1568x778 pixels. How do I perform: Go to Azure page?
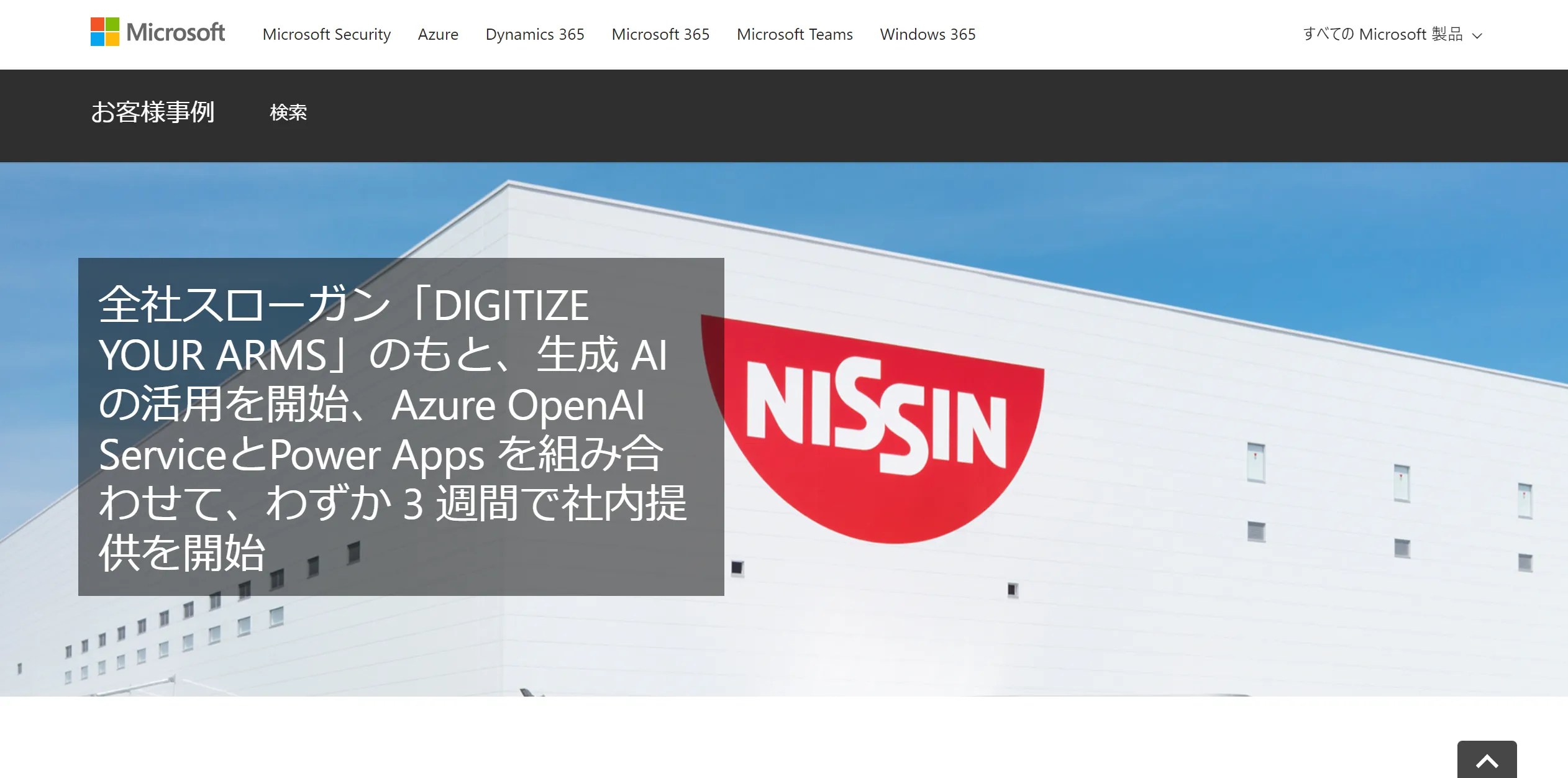coord(438,34)
